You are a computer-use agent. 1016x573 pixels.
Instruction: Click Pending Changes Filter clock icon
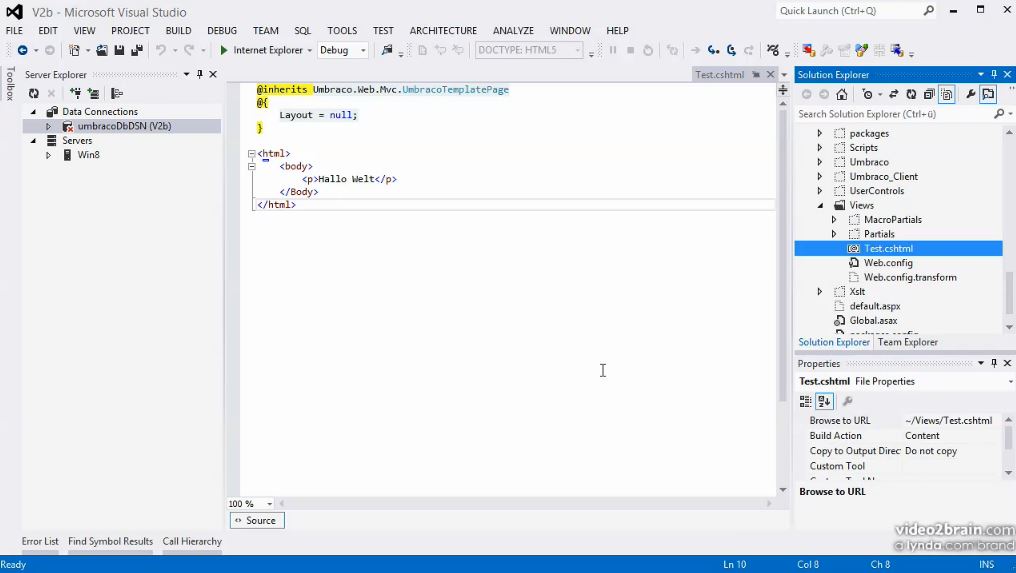coord(868,95)
